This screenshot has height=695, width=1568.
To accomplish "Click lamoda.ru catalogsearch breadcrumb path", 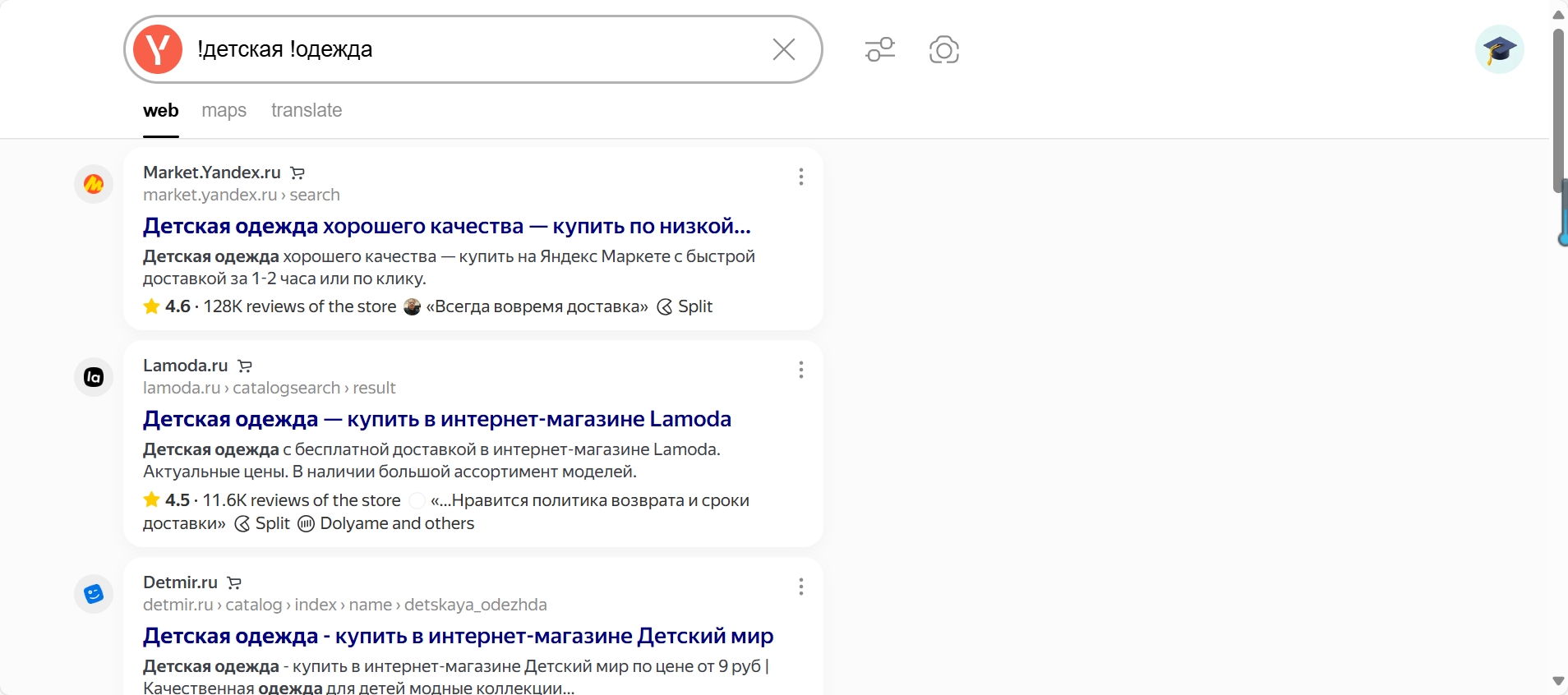I will coord(270,388).
